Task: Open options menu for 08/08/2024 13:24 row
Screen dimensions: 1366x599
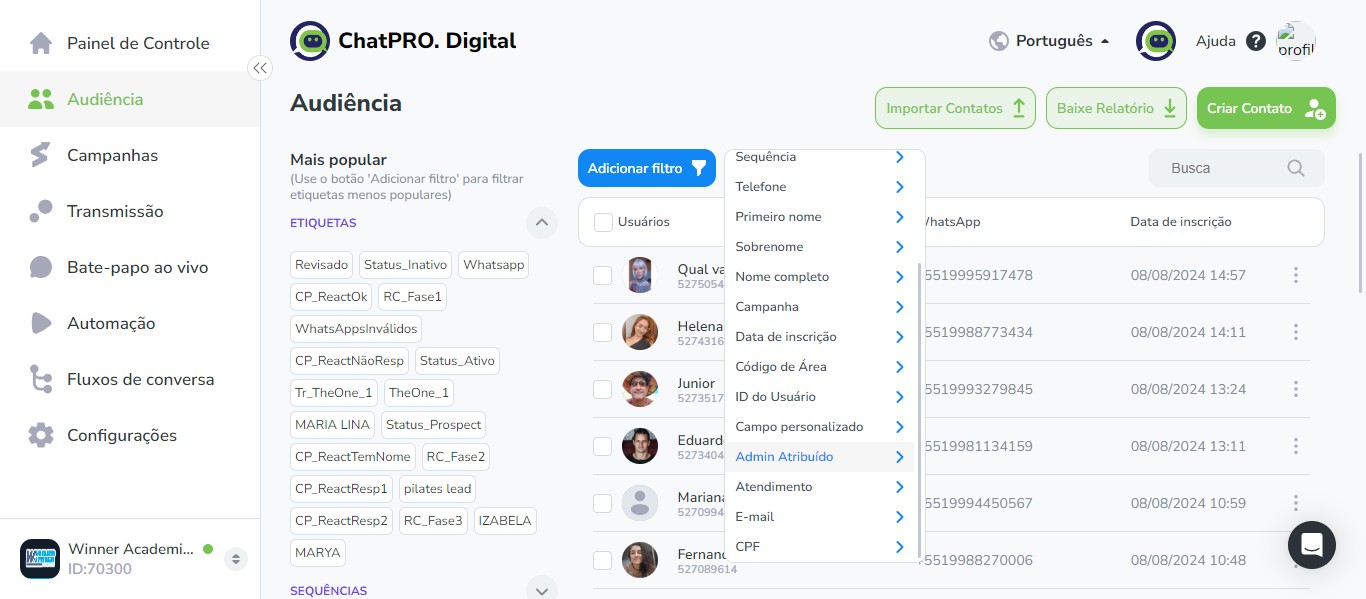Action: click(x=1296, y=389)
